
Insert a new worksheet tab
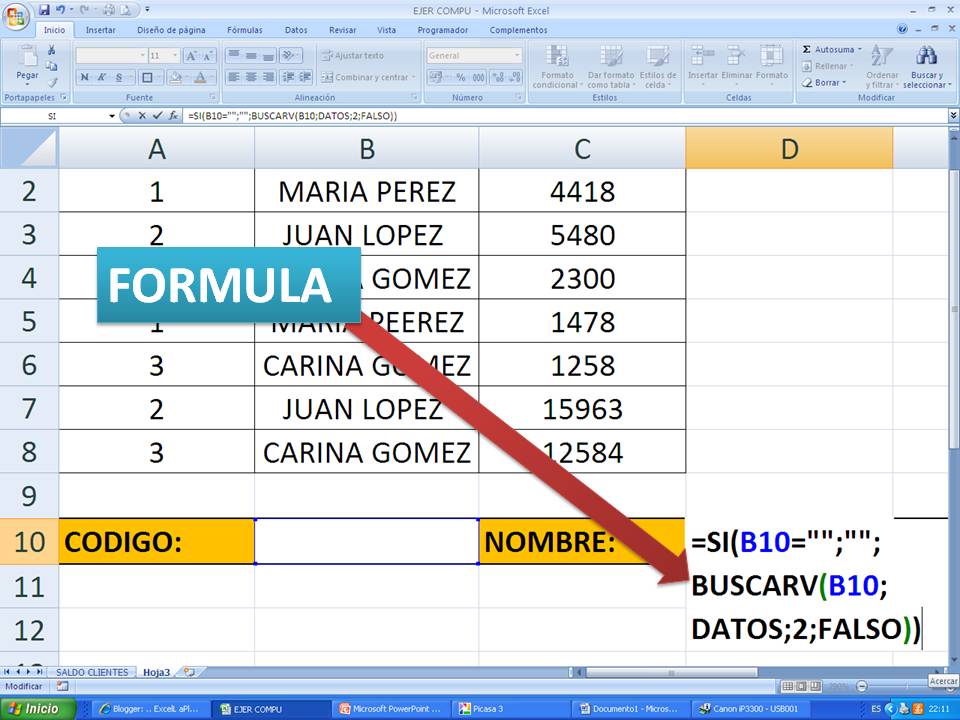pyautogui.click(x=189, y=672)
